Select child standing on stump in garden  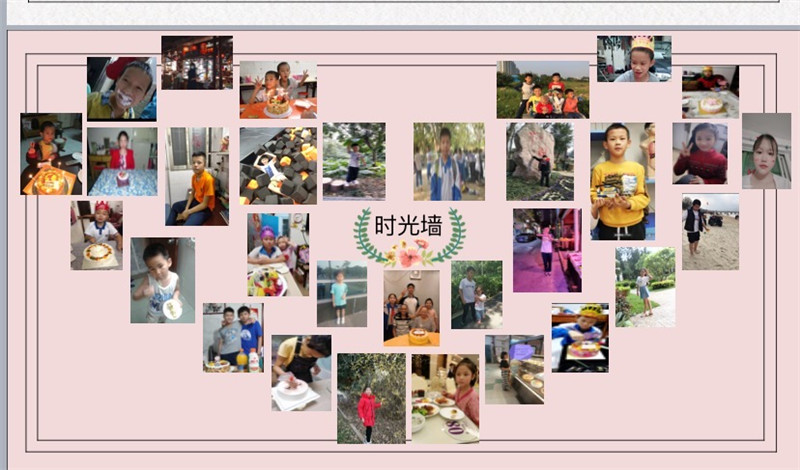354,161
